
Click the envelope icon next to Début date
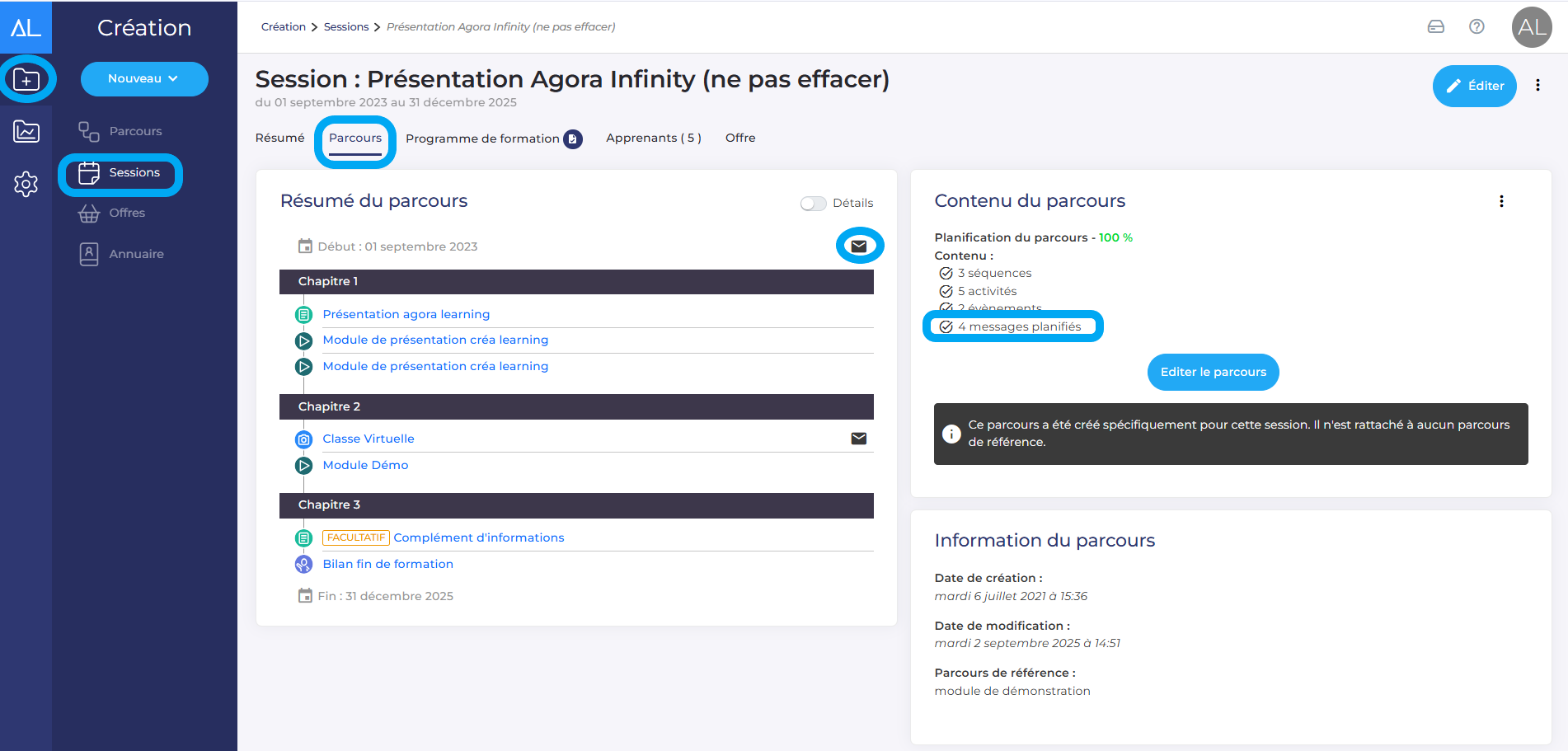pos(859,246)
